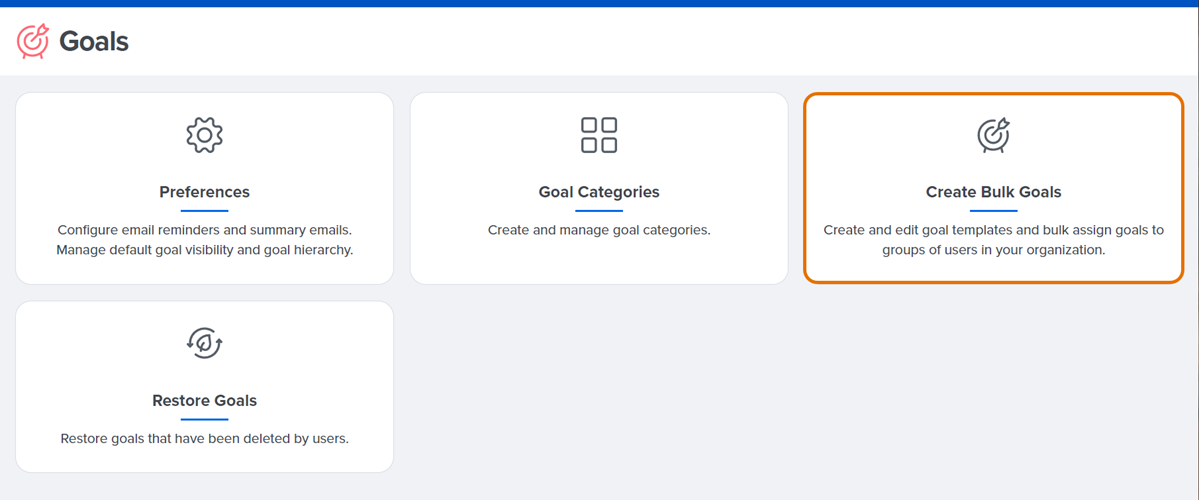Click the Goals target logo icon

33,41
